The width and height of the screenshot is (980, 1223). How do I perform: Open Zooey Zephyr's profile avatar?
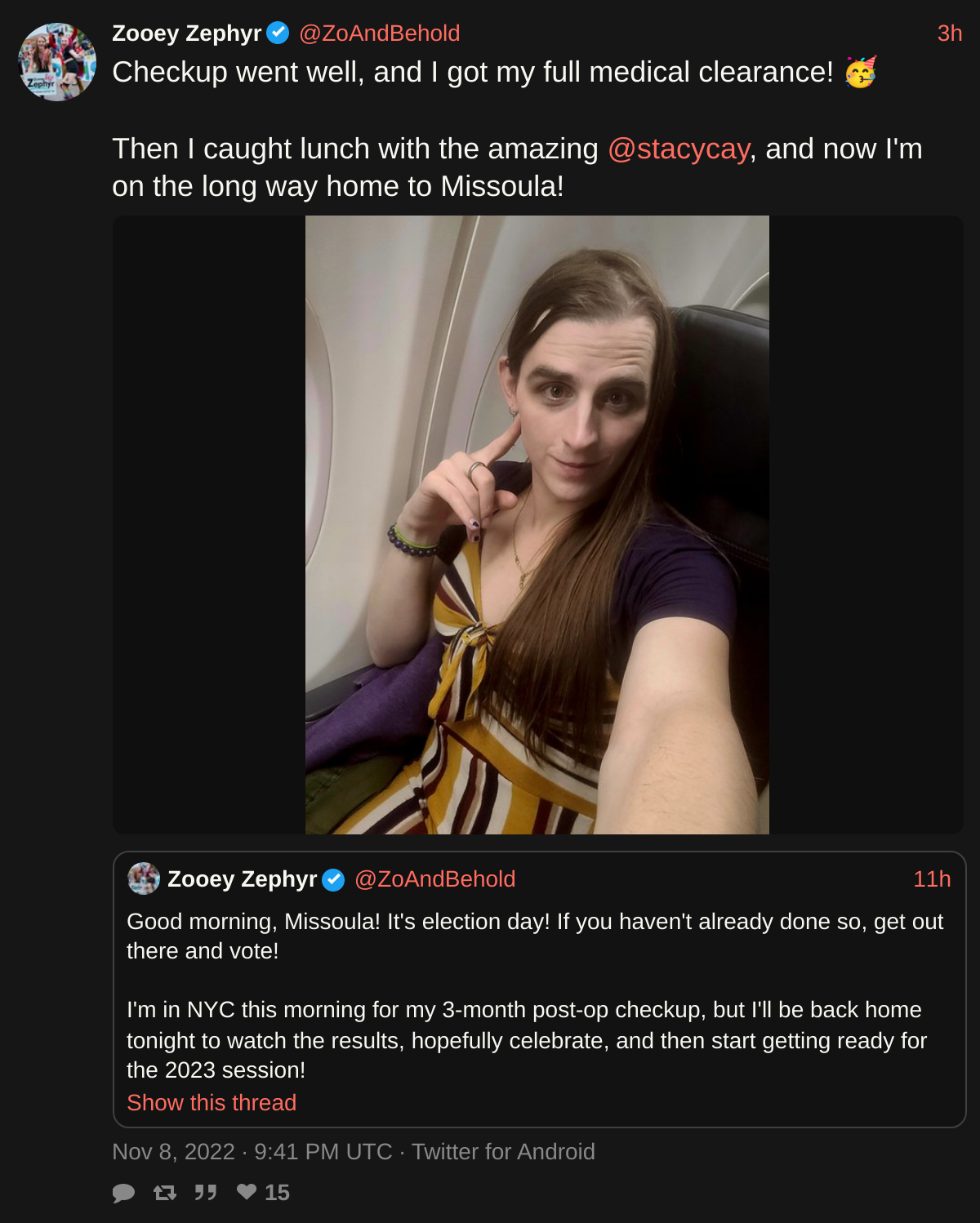coord(57,62)
